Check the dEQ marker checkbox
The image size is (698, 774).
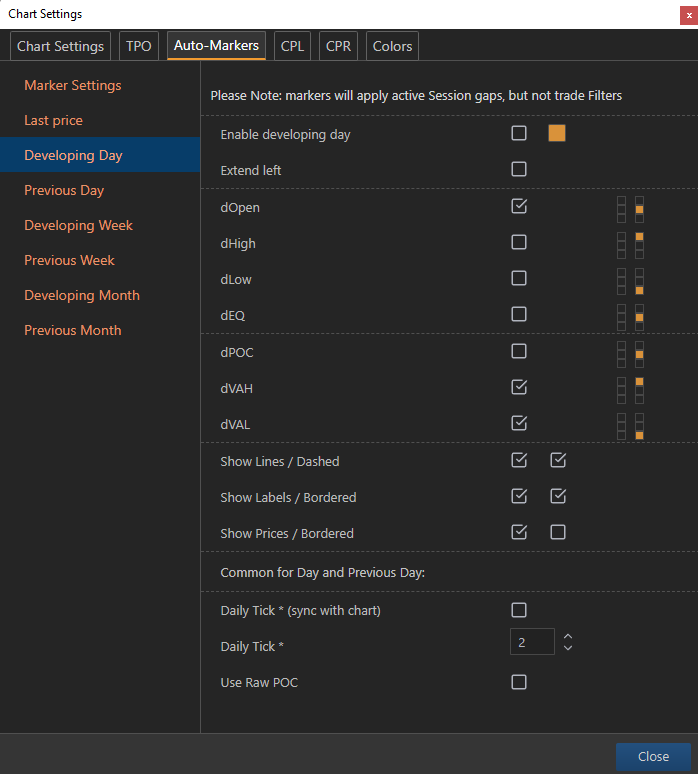[519, 314]
